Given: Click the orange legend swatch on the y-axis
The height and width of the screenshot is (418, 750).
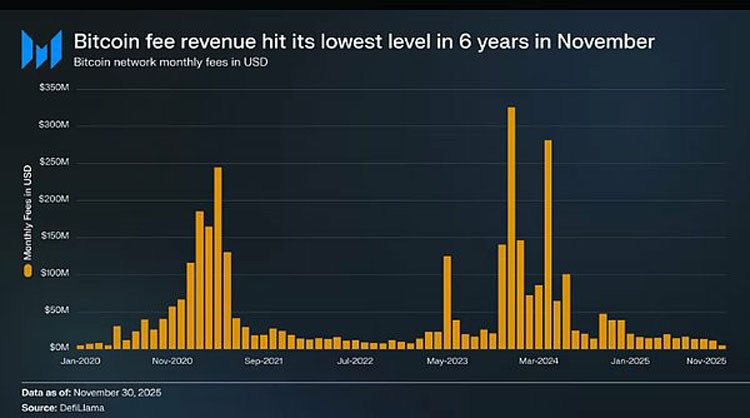Looking at the screenshot, I should [28, 269].
